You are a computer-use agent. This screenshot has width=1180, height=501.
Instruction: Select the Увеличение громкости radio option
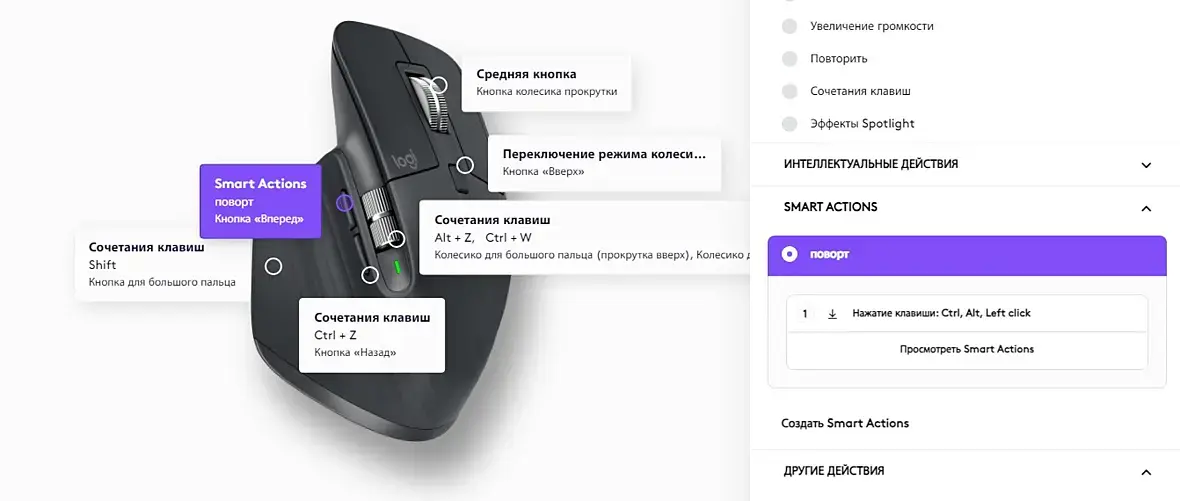(789, 26)
